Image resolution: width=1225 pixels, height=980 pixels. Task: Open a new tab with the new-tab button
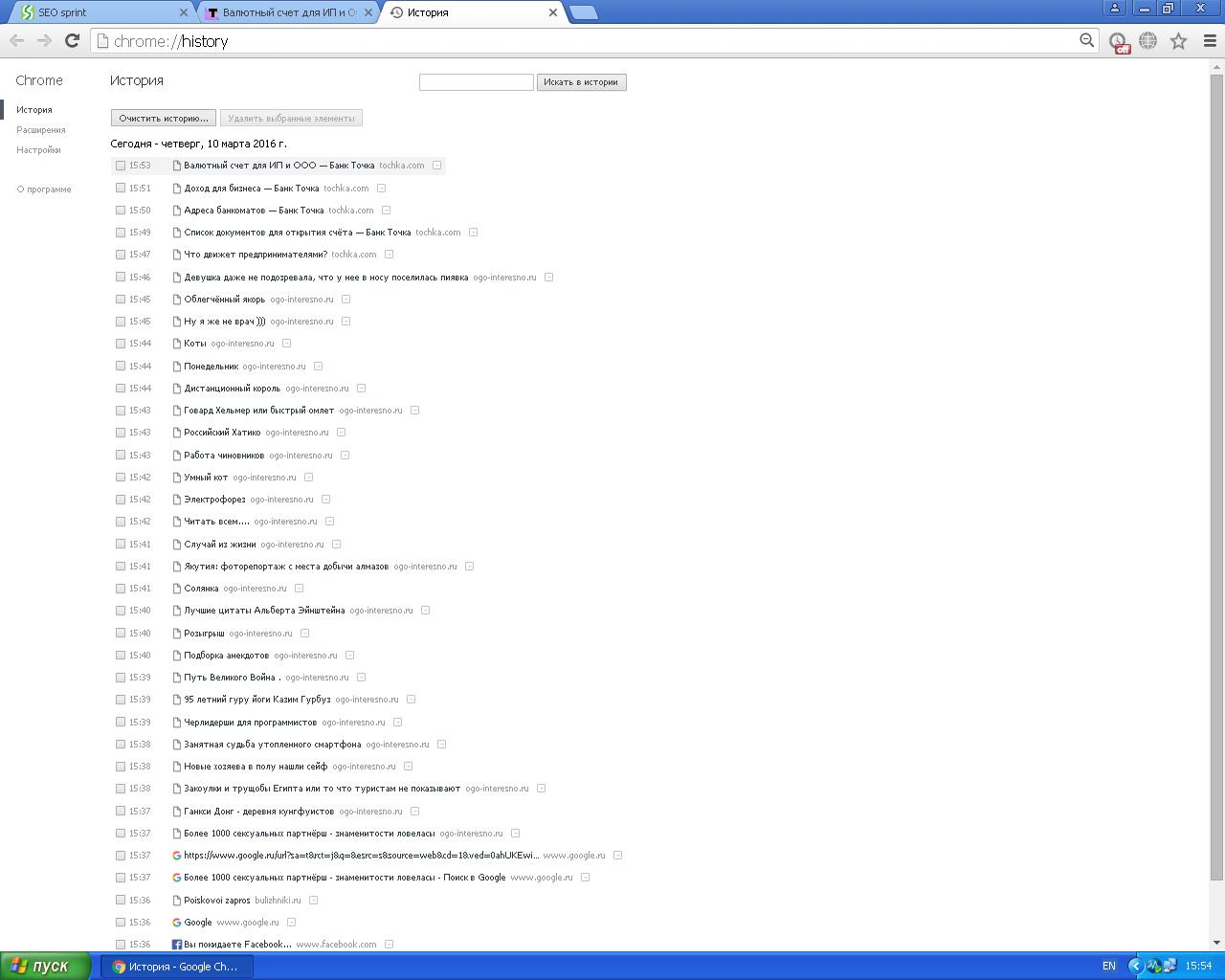coord(583,12)
